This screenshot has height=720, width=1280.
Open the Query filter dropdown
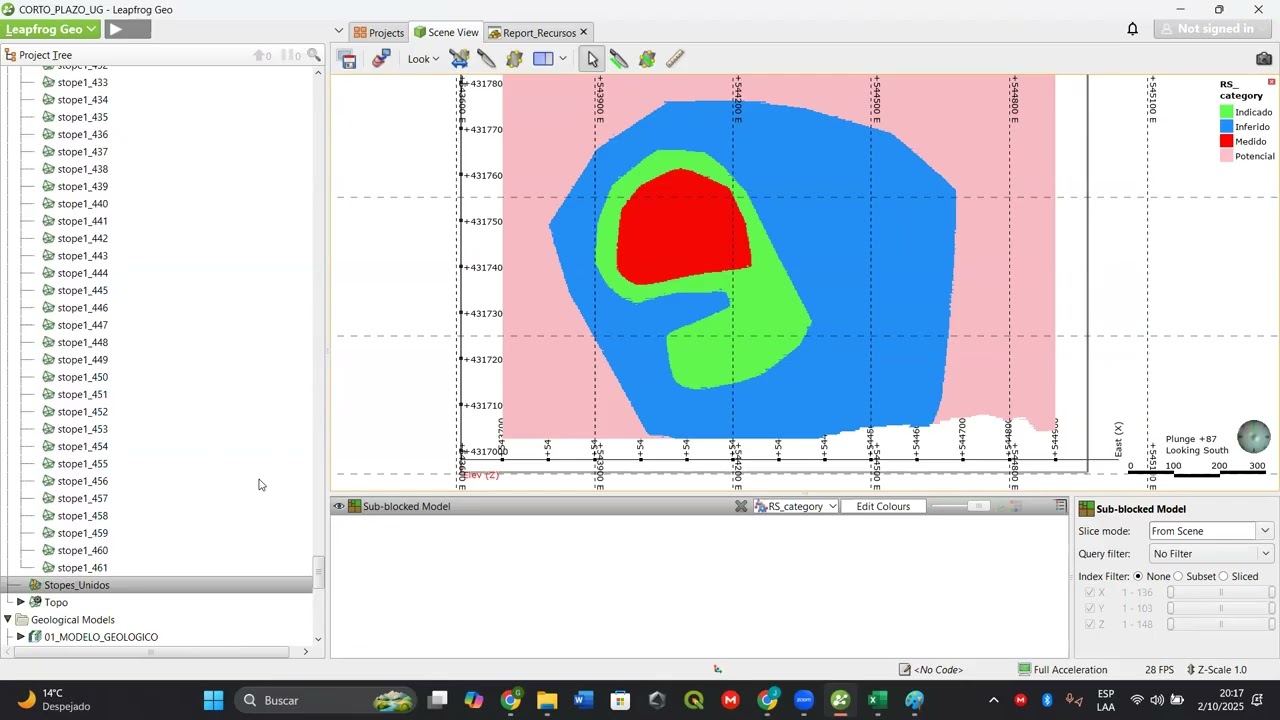1211,554
